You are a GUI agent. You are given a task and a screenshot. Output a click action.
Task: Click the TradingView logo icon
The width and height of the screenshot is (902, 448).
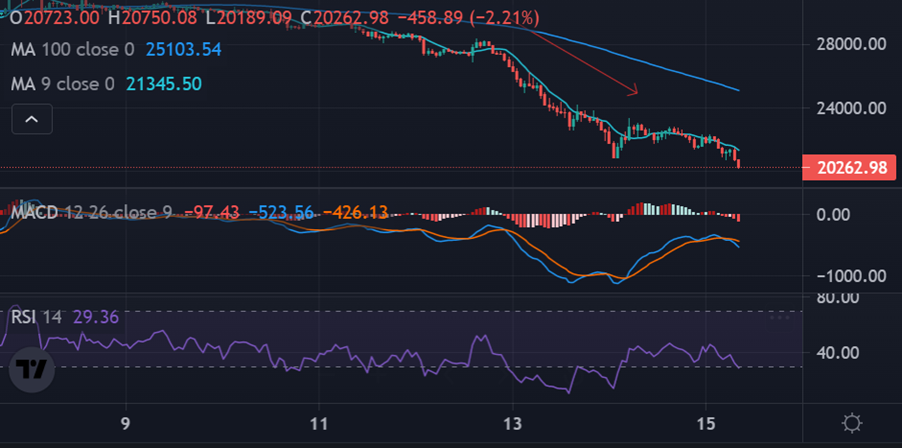[x=30, y=369]
